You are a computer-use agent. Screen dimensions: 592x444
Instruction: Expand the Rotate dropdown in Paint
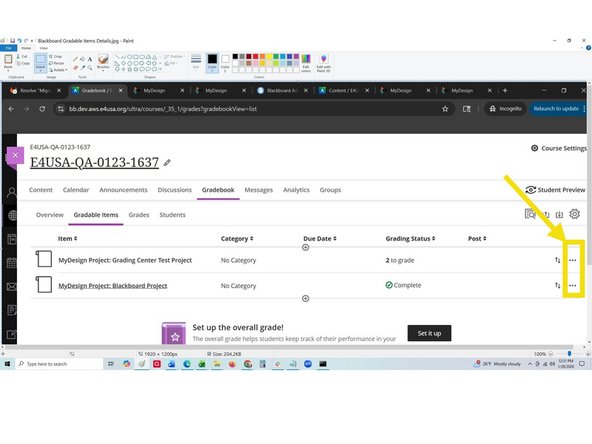[58, 70]
